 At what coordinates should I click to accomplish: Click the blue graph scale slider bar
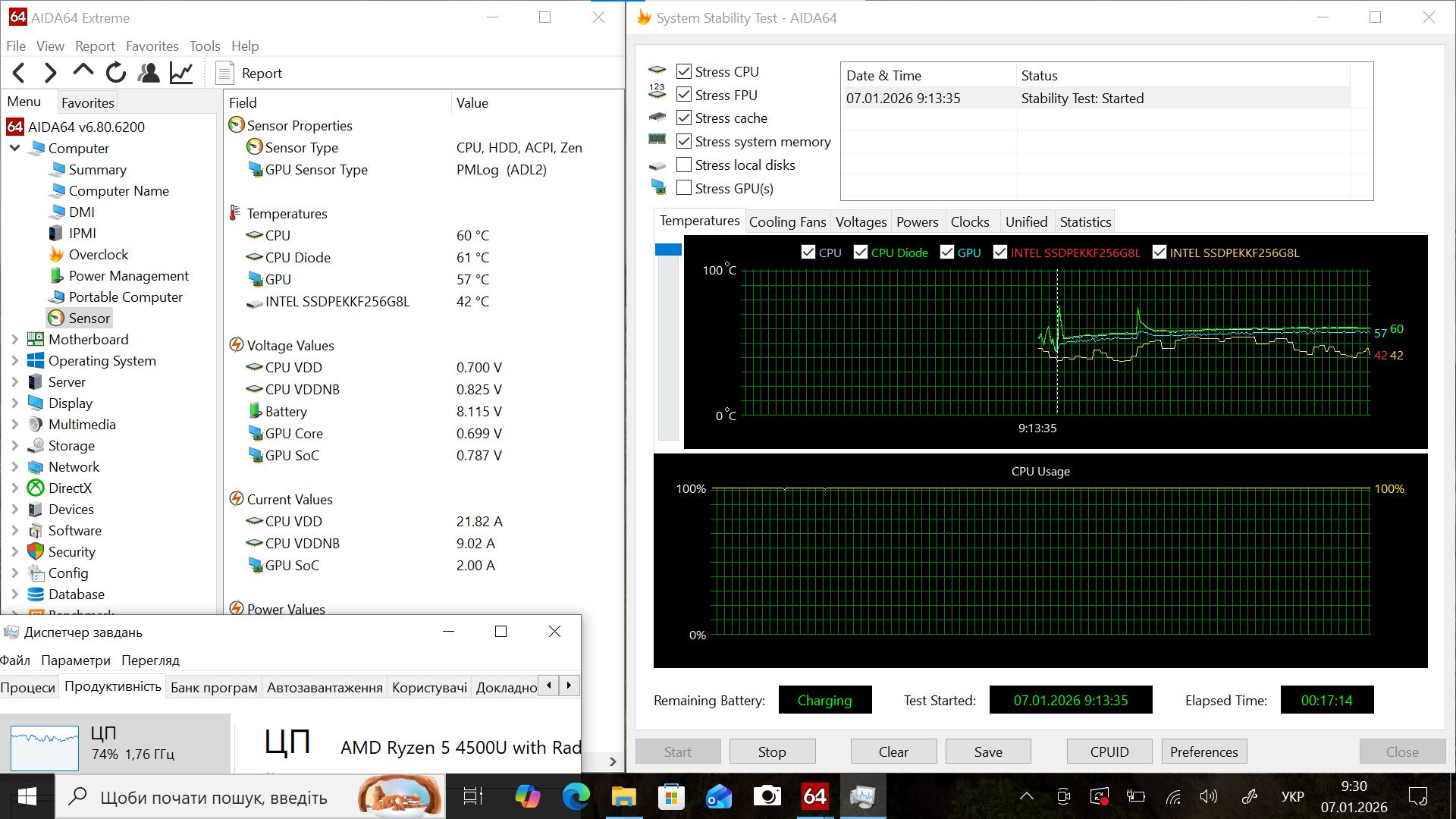[668, 250]
